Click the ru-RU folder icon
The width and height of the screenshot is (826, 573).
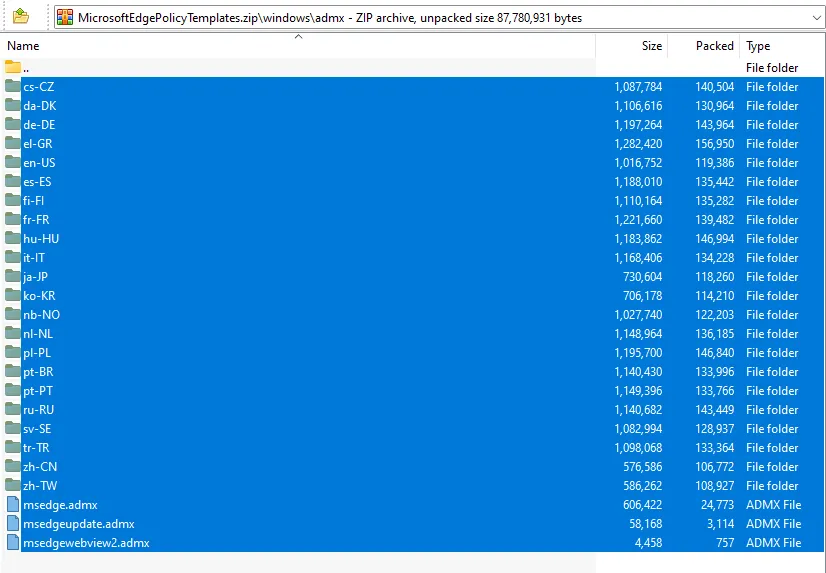13,409
